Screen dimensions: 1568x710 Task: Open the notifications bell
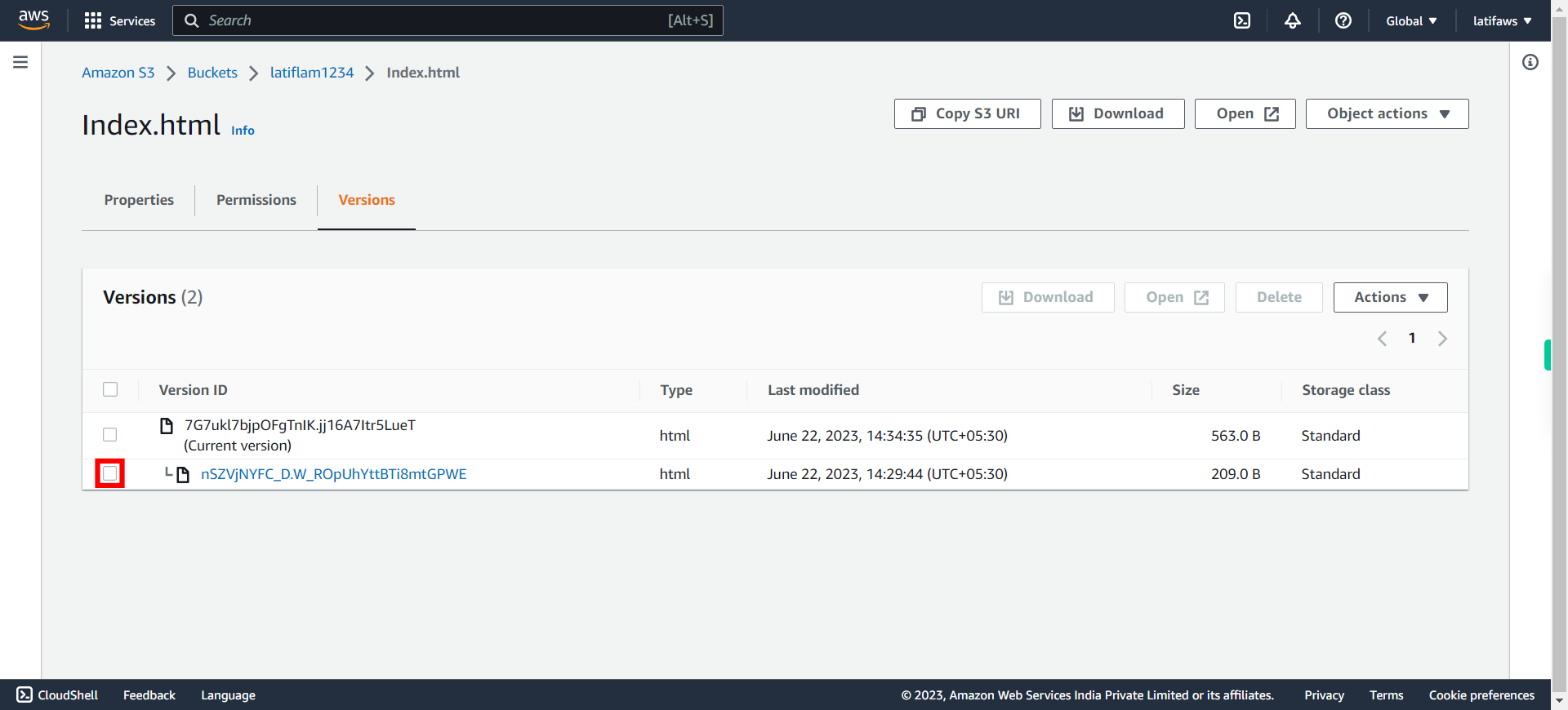[x=1293, y=20]
